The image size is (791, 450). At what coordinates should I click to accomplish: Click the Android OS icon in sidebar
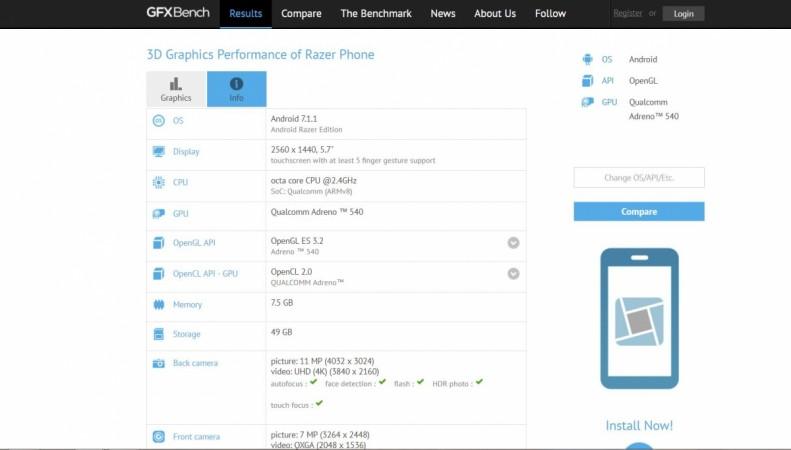(x=587, y=59)
